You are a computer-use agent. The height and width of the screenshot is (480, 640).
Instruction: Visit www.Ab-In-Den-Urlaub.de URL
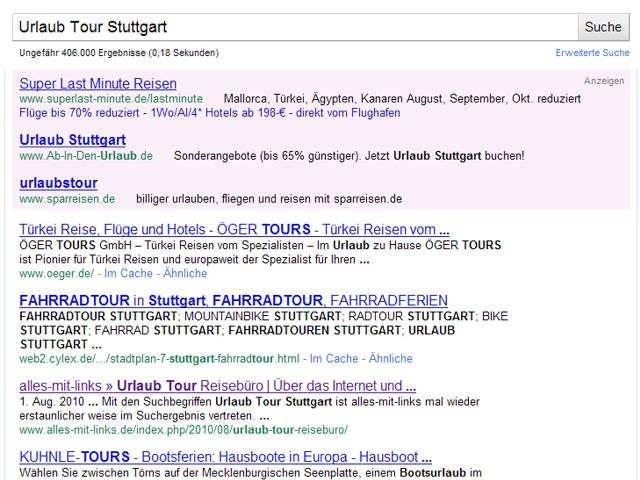(x=86, y=156)
